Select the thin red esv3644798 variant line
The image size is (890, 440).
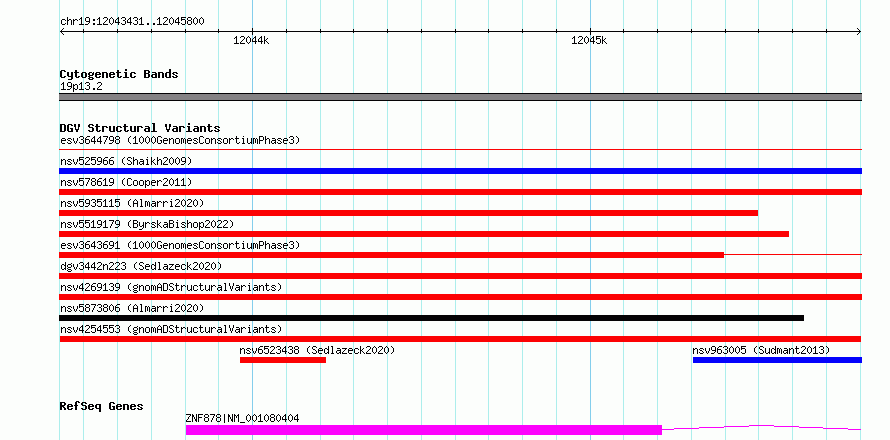[460, 149]
